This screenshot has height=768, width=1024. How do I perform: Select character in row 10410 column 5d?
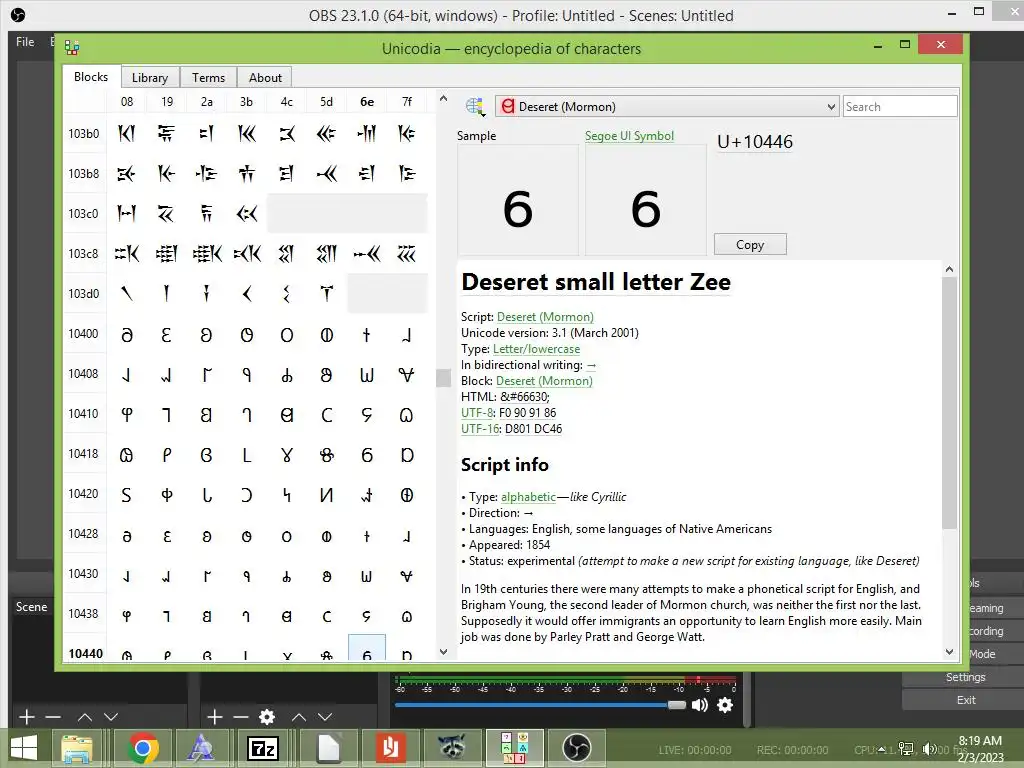(327, 415)
